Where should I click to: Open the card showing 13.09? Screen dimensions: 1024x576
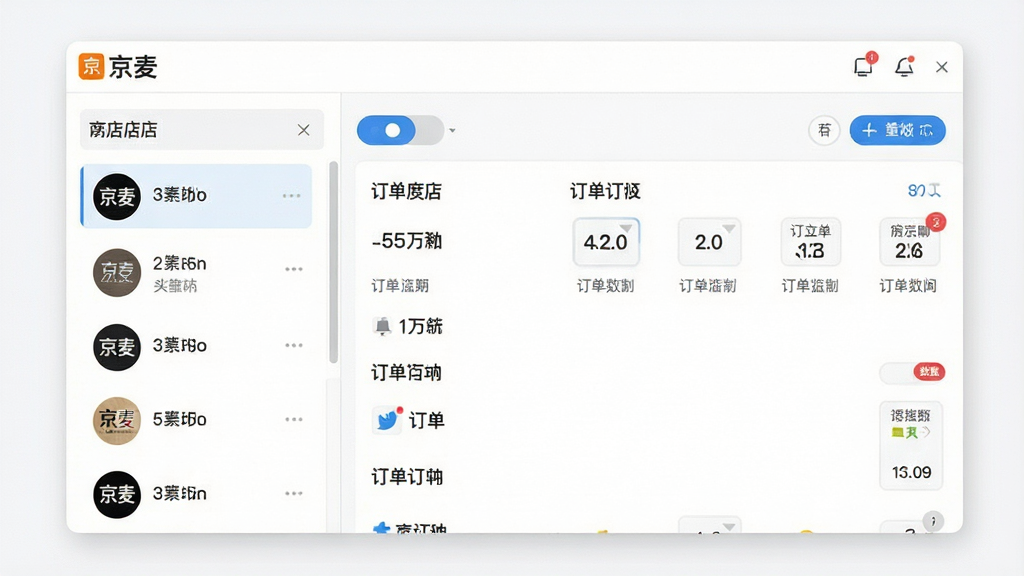click(x=911, y=445)
